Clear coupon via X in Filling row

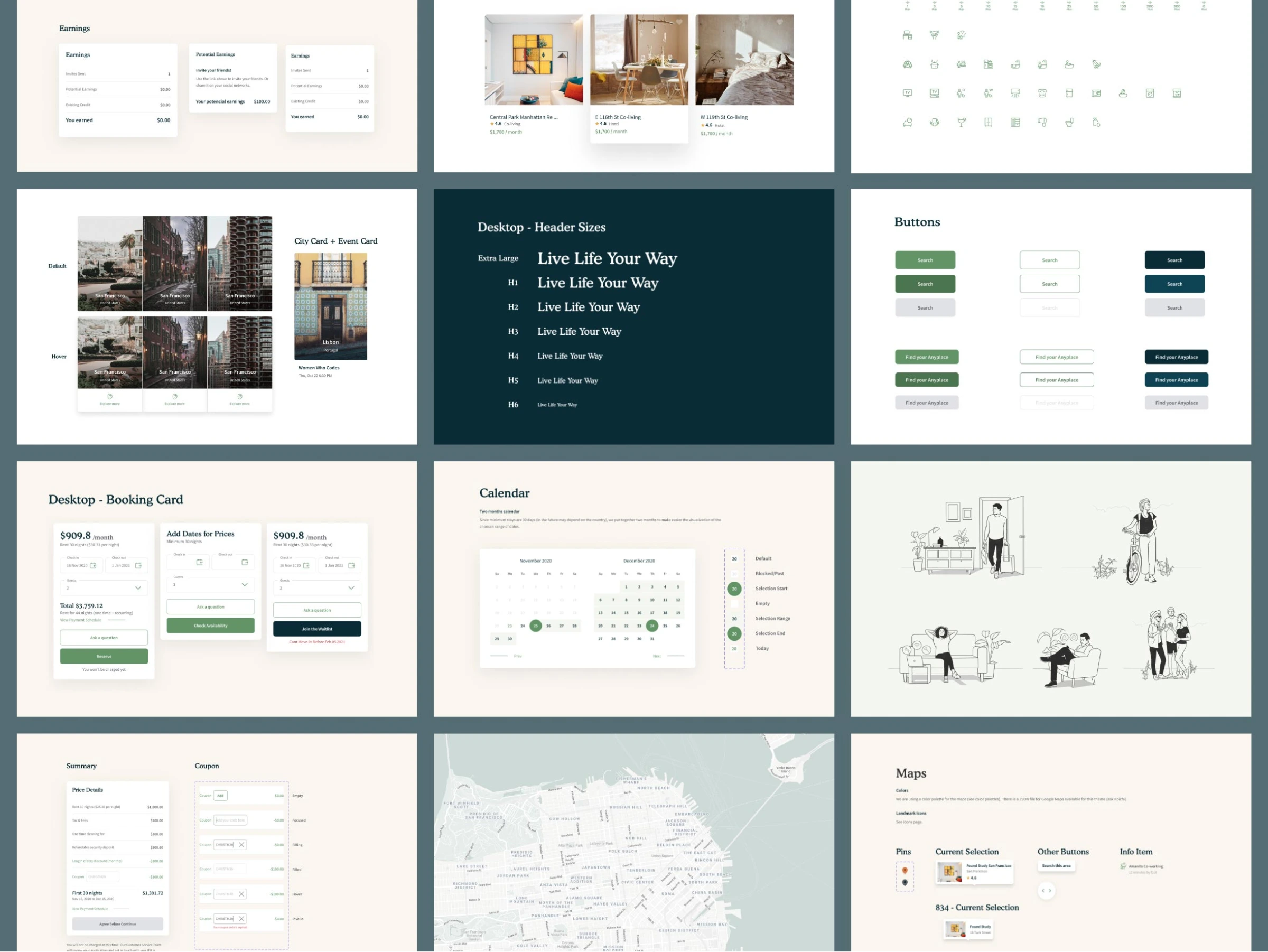coord(241,844)
